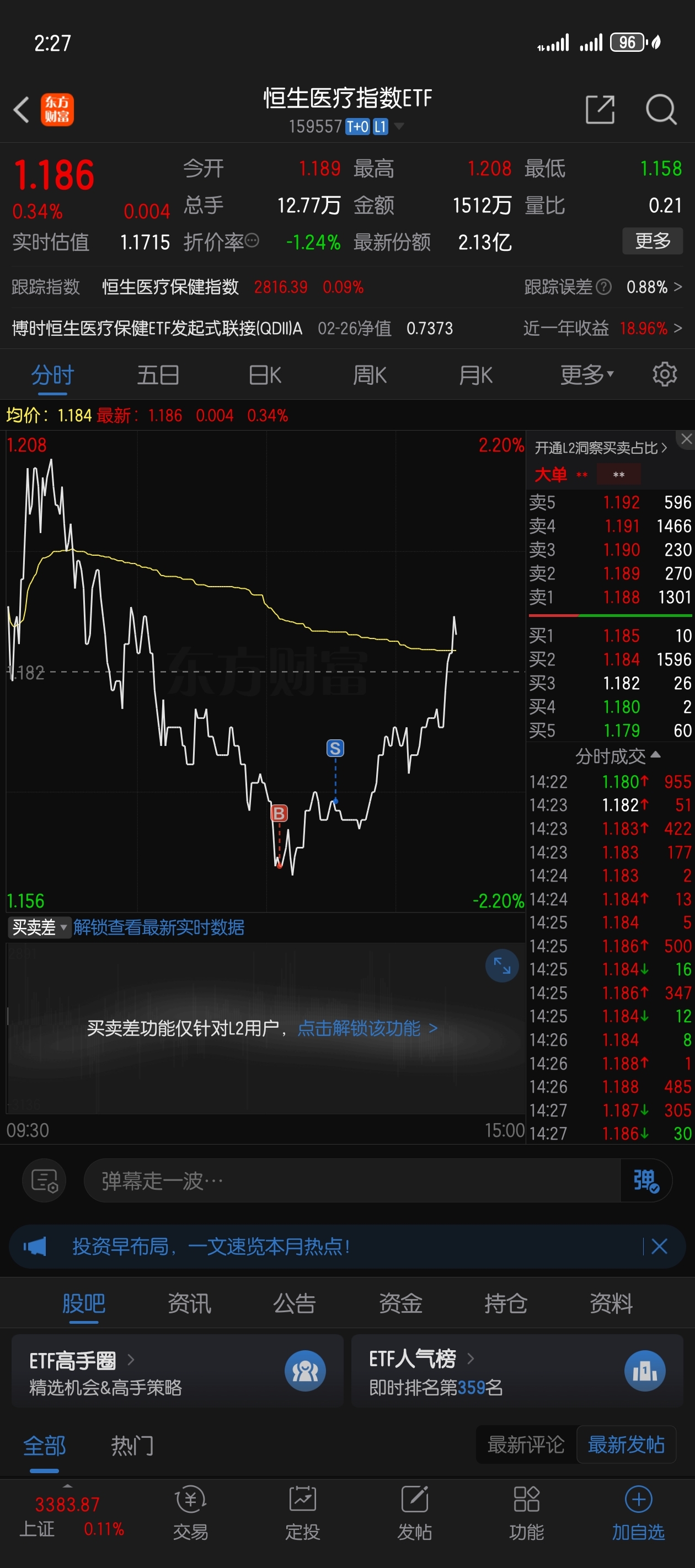Open tracking error details chevron

pyautogui.click(x=677, y=287)
